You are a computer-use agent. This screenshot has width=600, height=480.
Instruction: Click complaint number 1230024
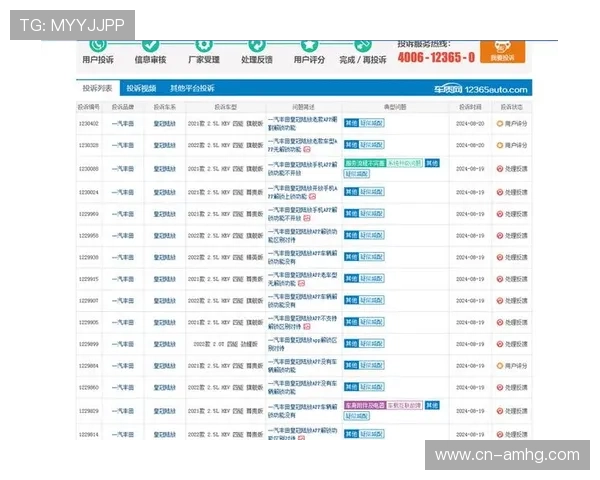click(x=89, y=192)
